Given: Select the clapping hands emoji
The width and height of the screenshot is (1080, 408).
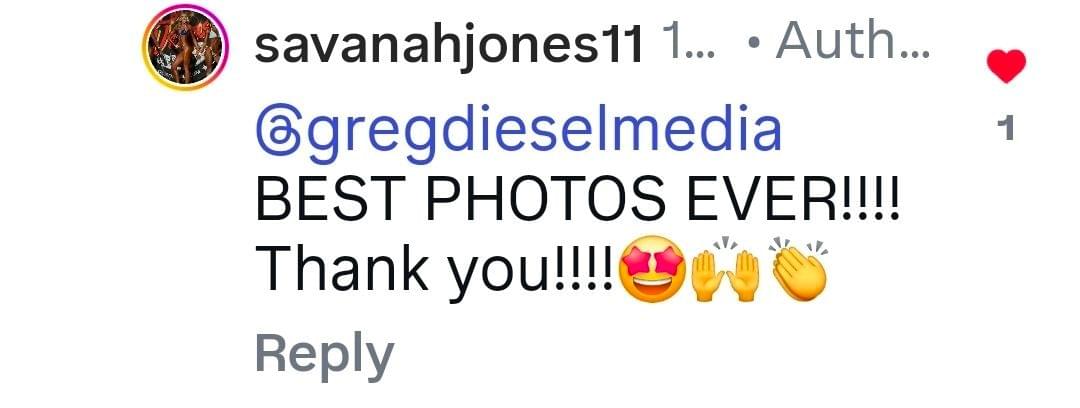Looking at the screenshot, I should (799, 270).
